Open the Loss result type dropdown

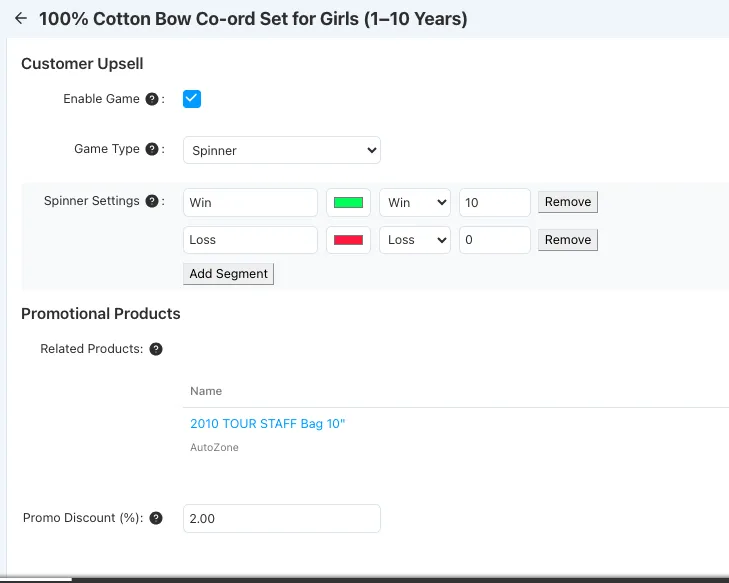click(x=415, y=240)
